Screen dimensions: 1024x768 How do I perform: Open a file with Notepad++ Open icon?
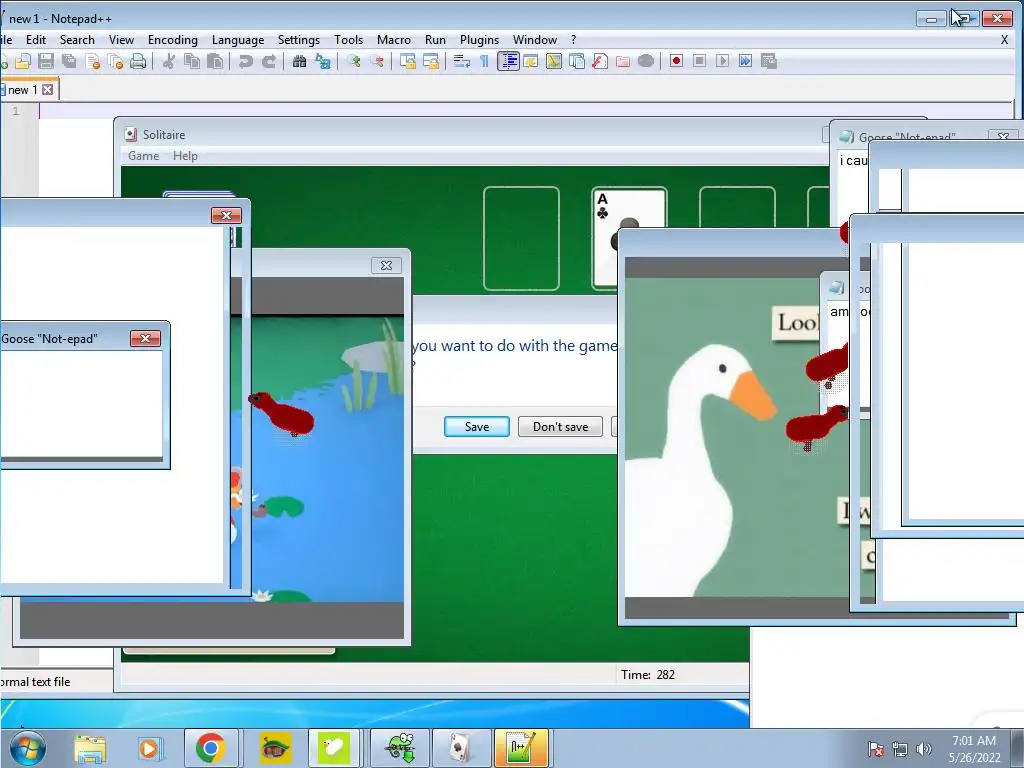[23, 61]
